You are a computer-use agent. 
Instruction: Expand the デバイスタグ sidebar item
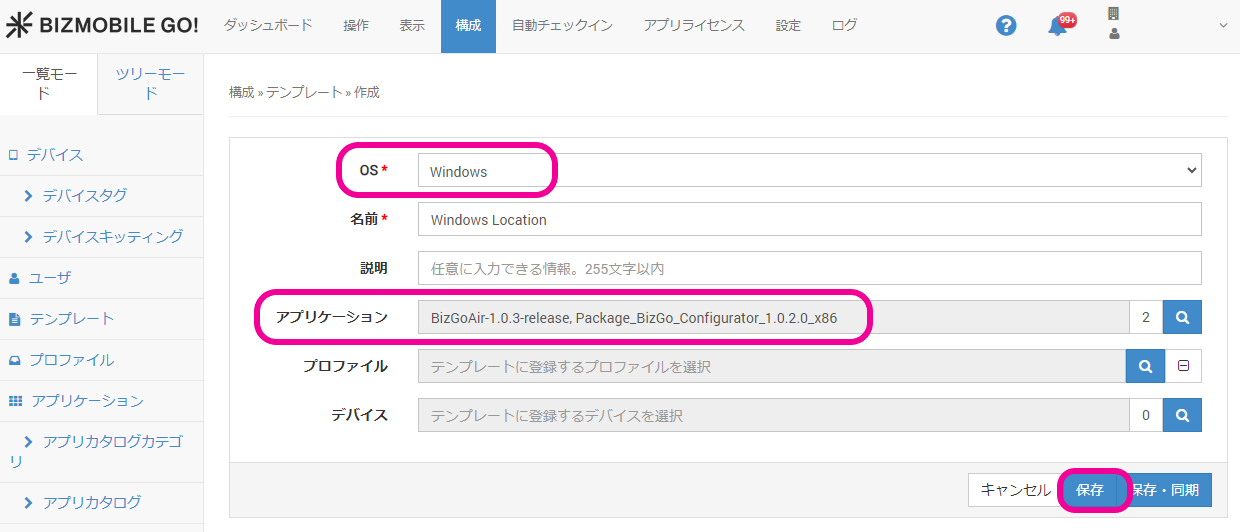pyautogui.click(x=84, y=195)
